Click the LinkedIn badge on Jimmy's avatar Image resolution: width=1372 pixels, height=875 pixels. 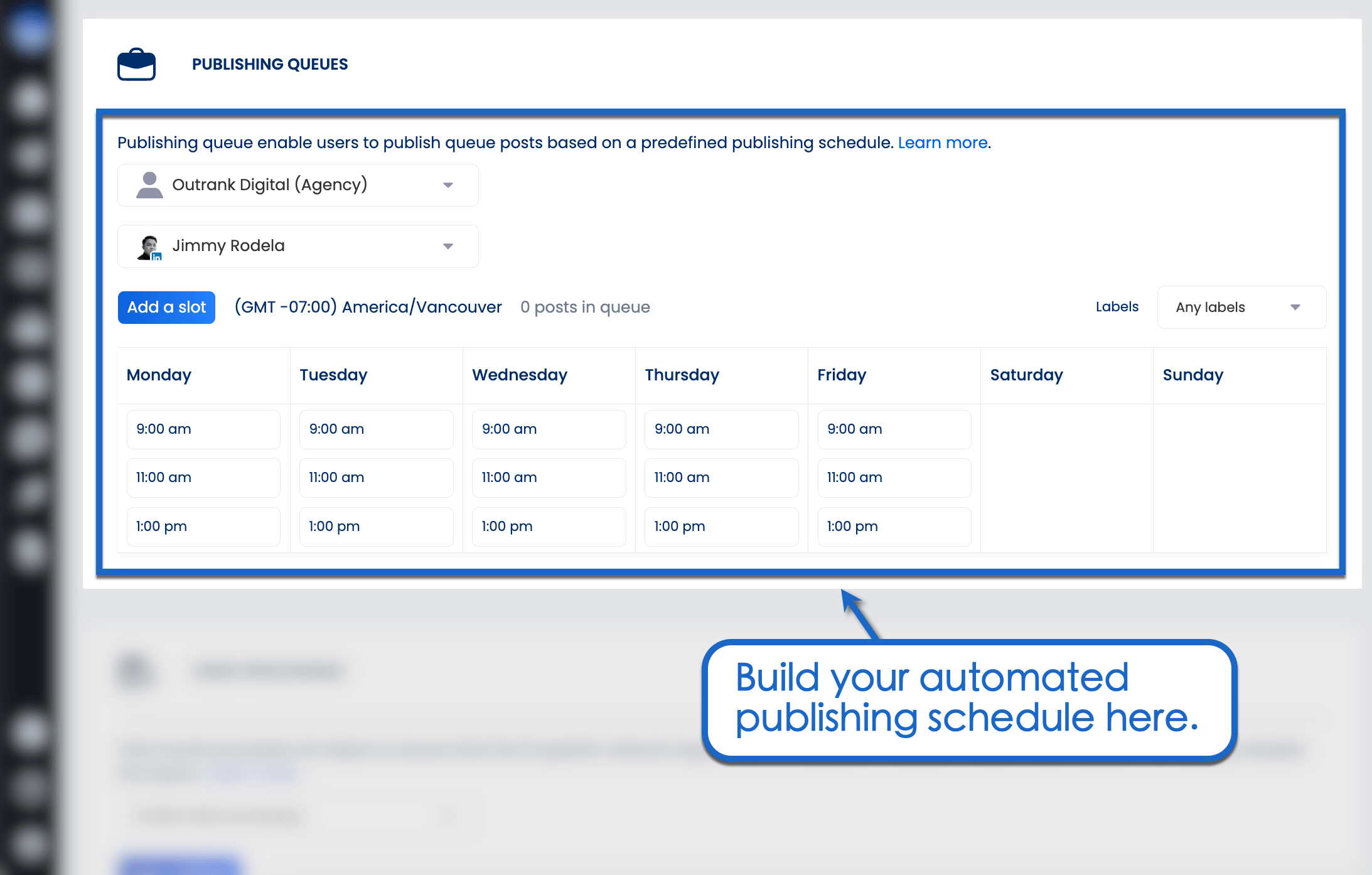click(157, 256)
